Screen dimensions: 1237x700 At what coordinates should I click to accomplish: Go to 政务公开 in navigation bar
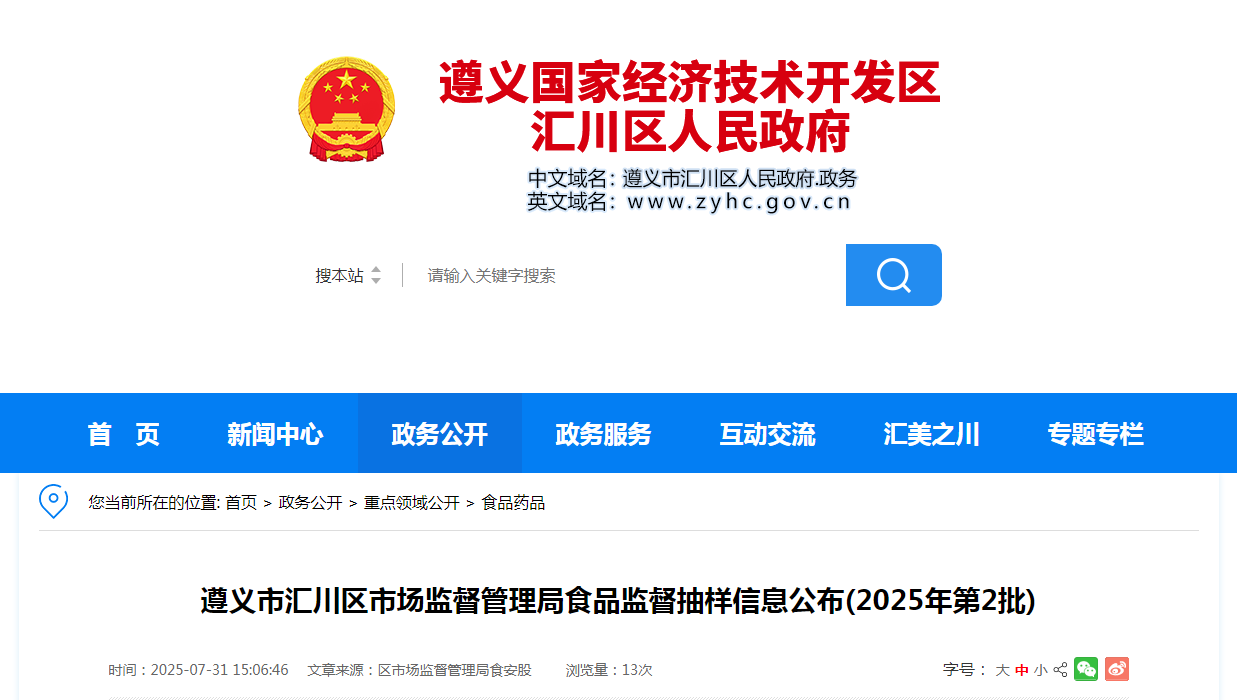point(440,434)
